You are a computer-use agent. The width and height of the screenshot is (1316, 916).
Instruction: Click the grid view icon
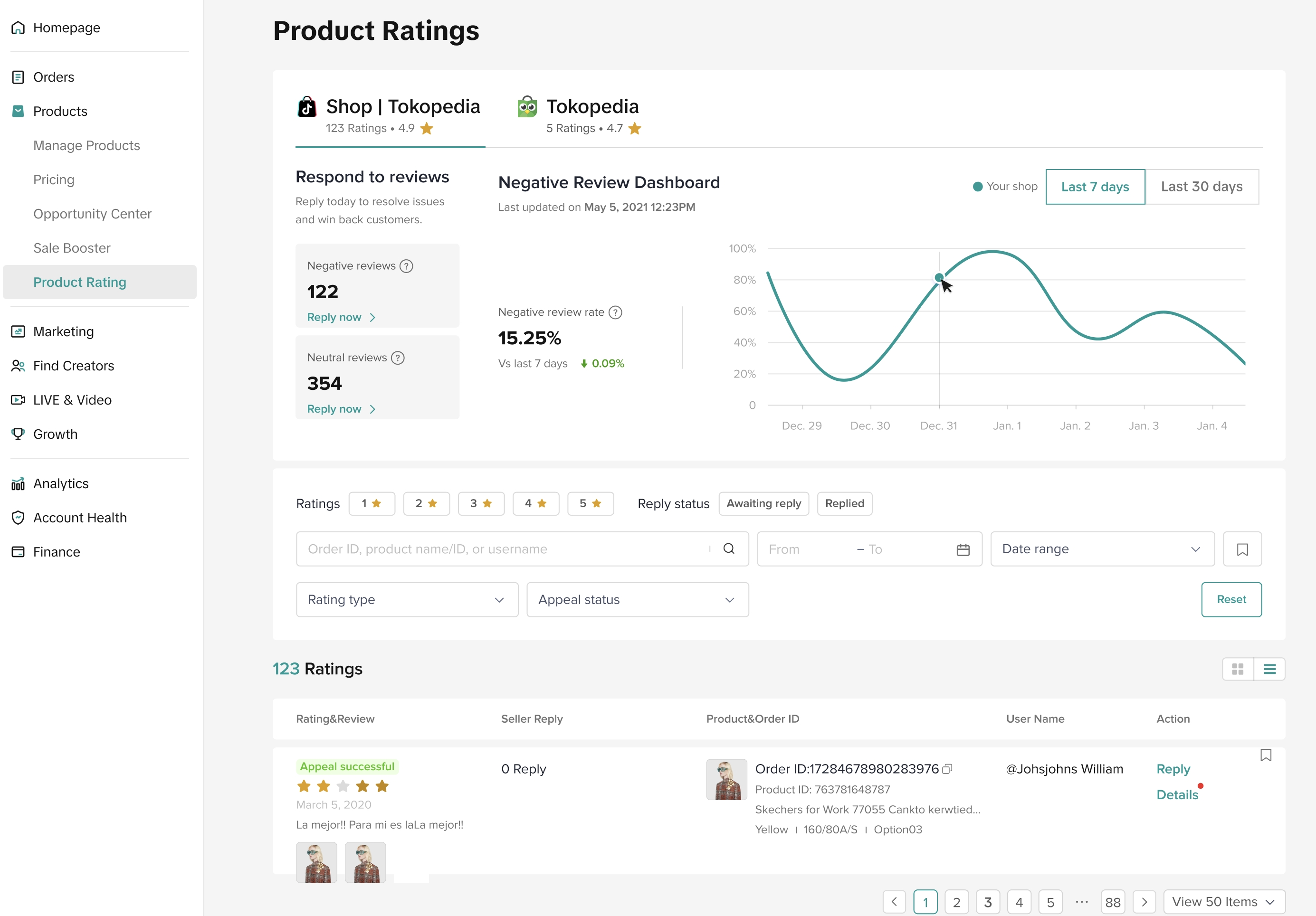(x=1238, y=669)
